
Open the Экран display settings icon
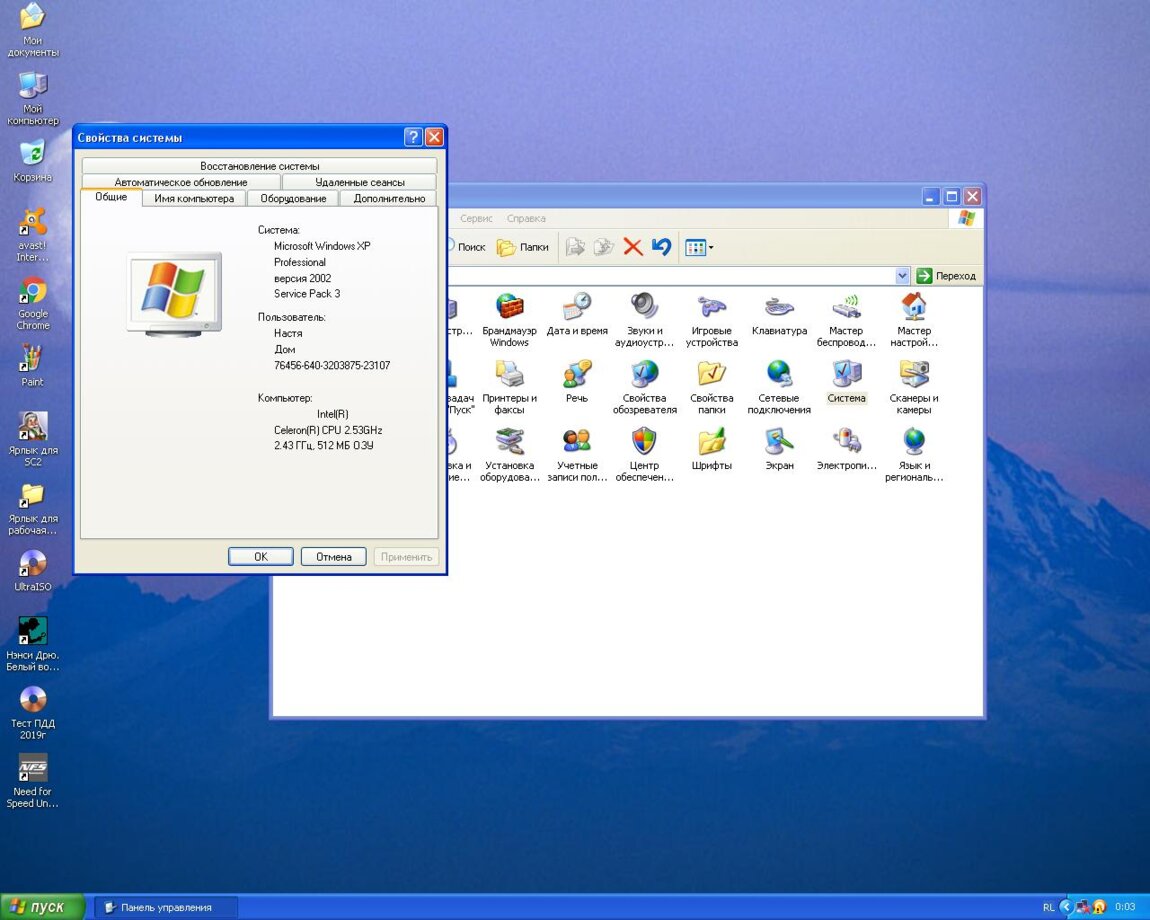click(x=779, y=442)
